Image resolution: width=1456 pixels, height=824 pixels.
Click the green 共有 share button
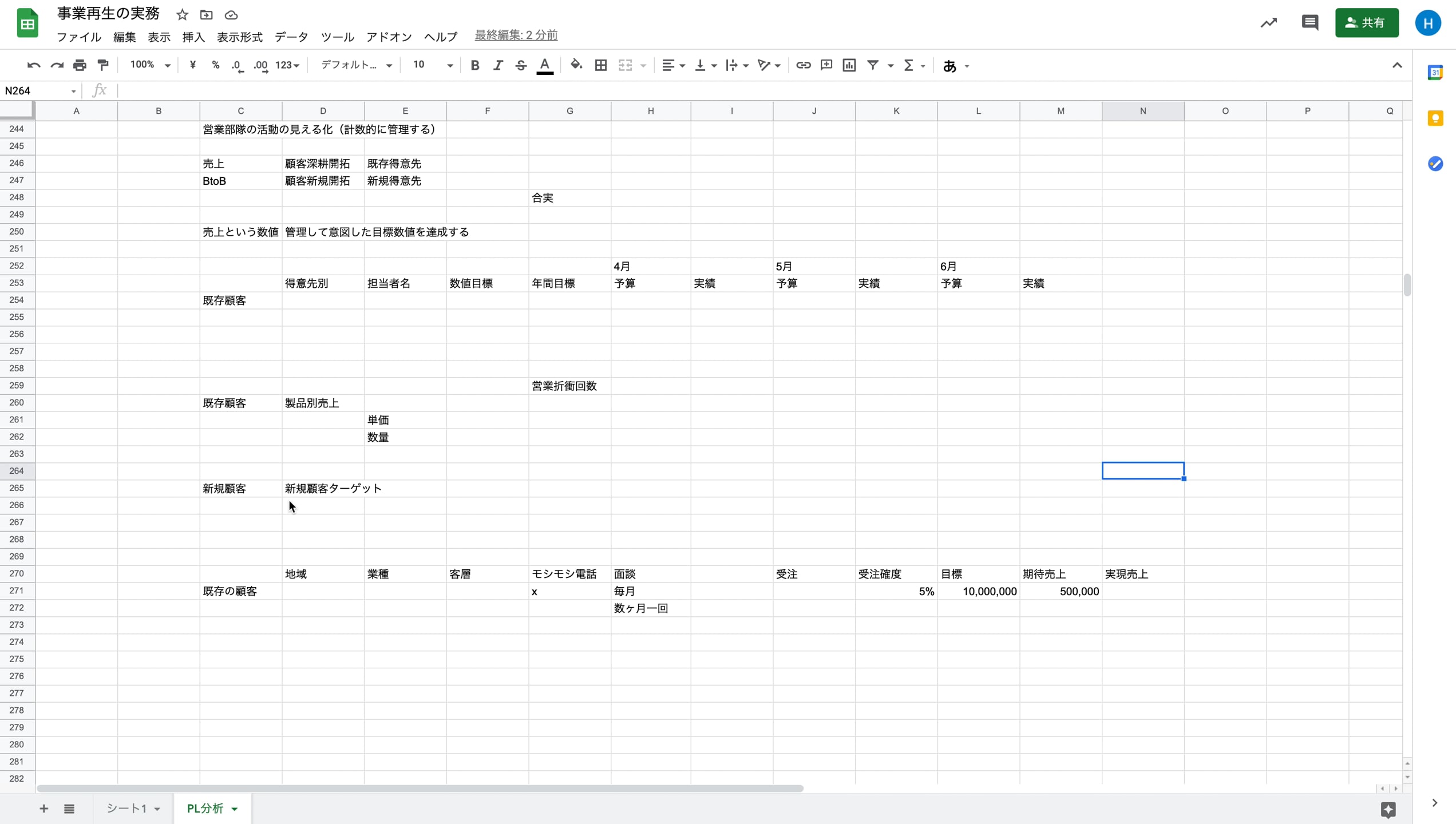1366,23
